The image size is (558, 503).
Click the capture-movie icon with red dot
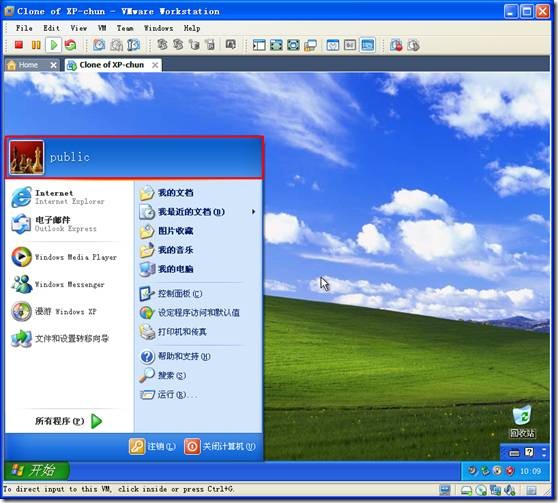[396, 45]
